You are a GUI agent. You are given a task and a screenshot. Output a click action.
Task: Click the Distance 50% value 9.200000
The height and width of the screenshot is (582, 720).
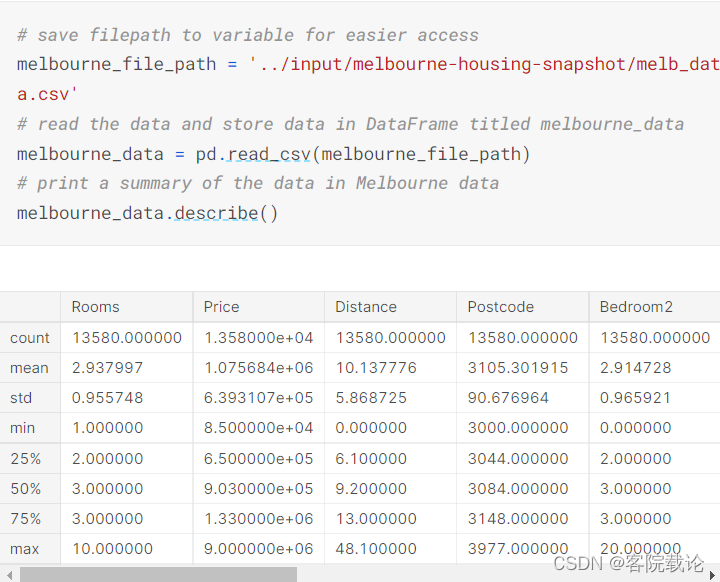[371, 488]
